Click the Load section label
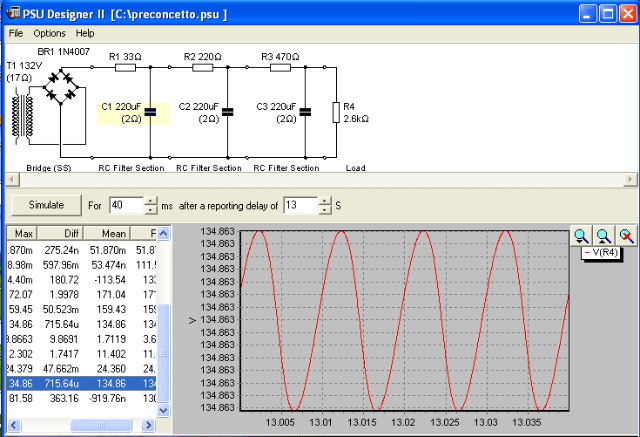 click(355, 168)
